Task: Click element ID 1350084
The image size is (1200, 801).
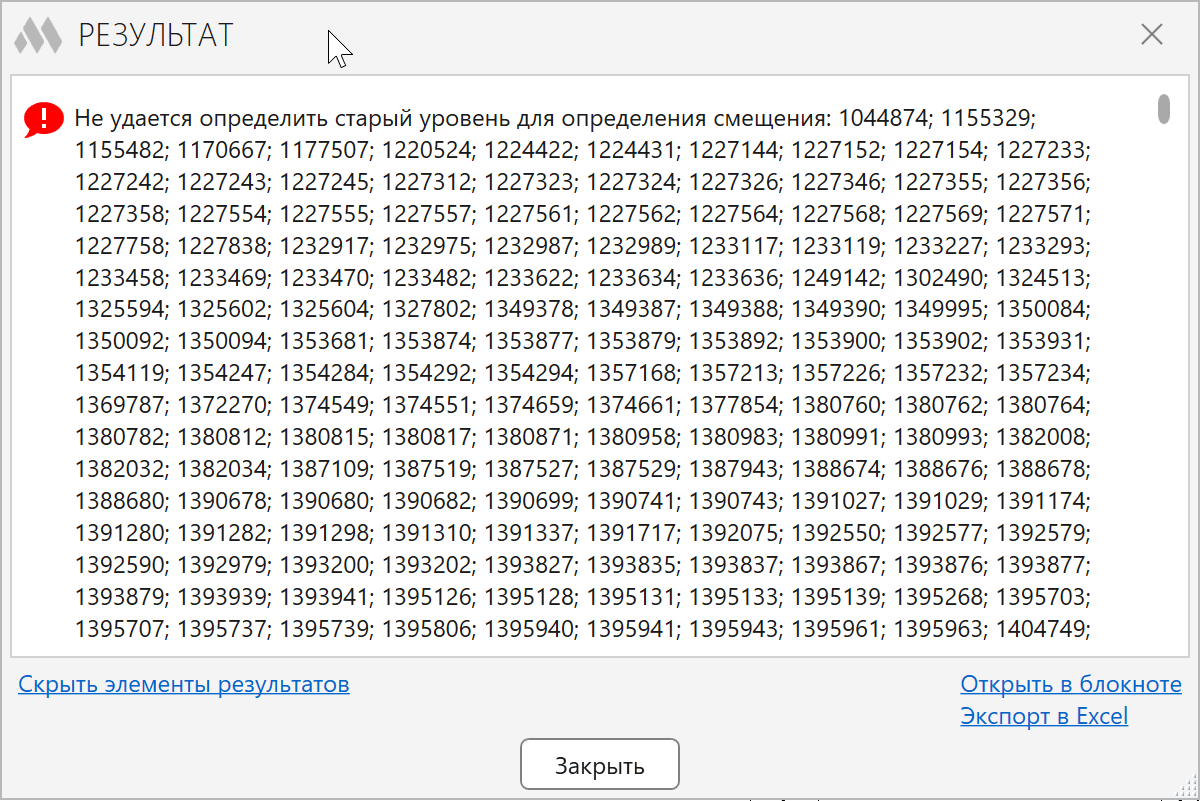Action: [x=1040, y=310]
